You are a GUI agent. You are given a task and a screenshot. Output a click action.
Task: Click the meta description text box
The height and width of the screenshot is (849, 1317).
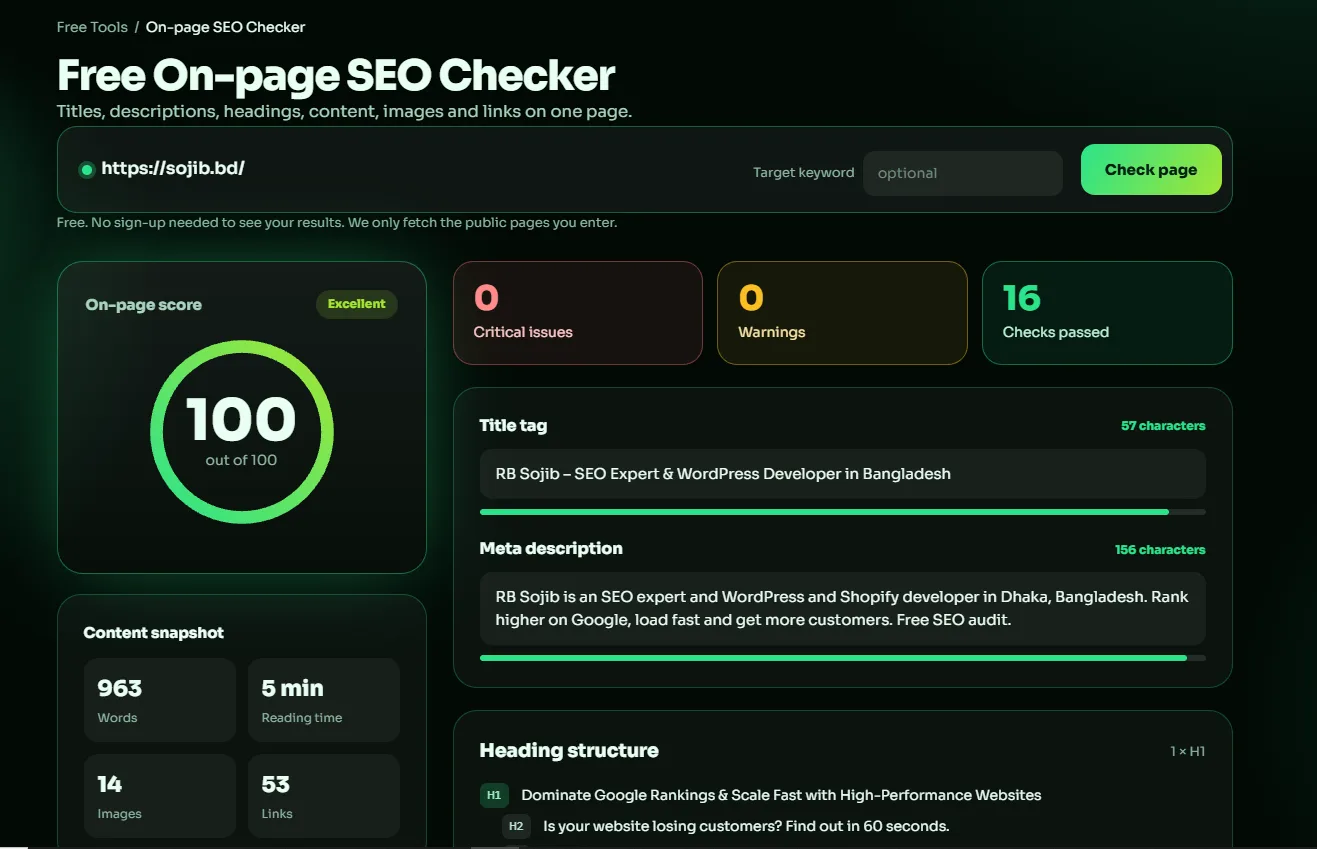coord(842,609)
